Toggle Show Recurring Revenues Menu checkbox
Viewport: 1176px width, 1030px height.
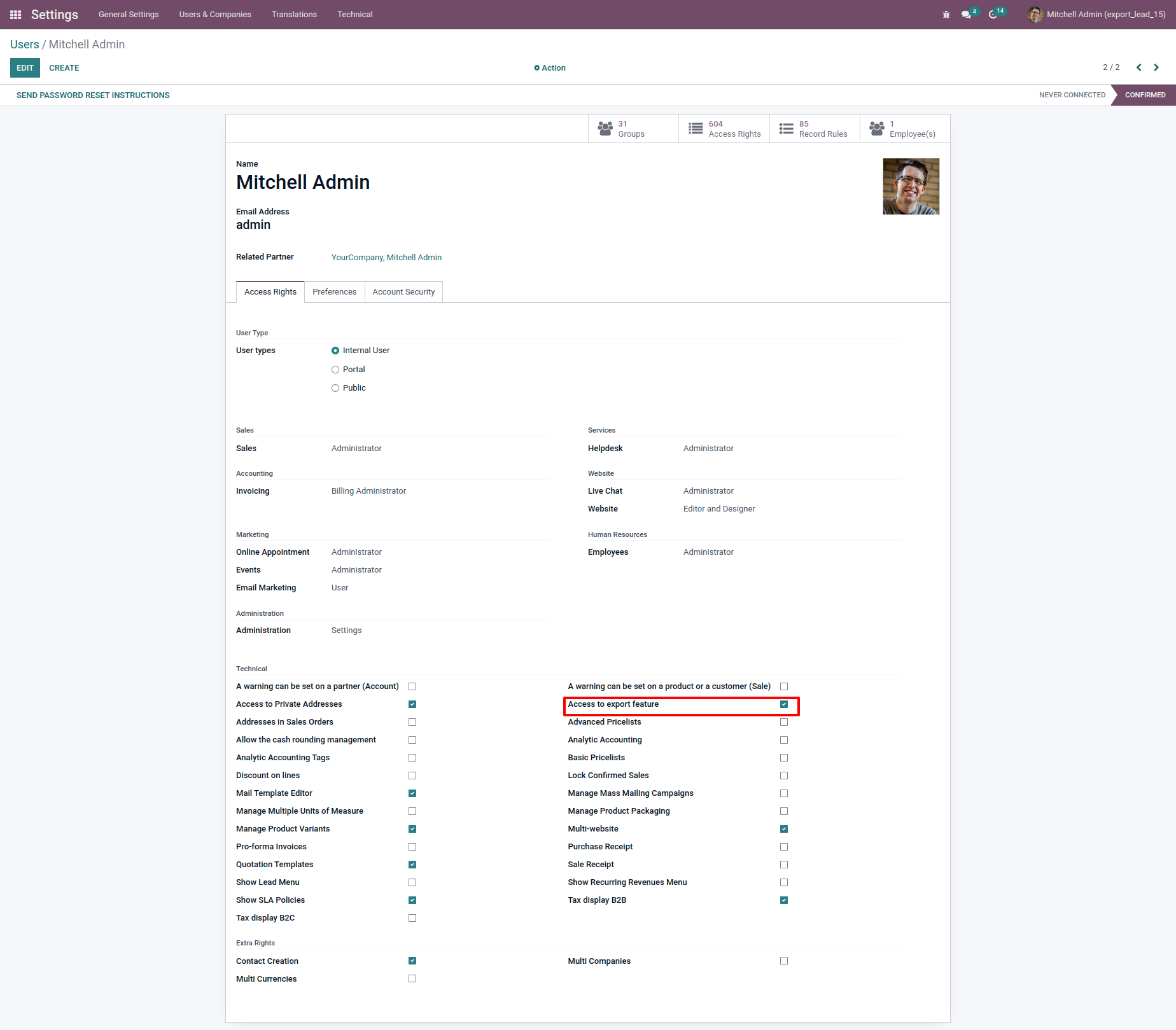point(784,882)
